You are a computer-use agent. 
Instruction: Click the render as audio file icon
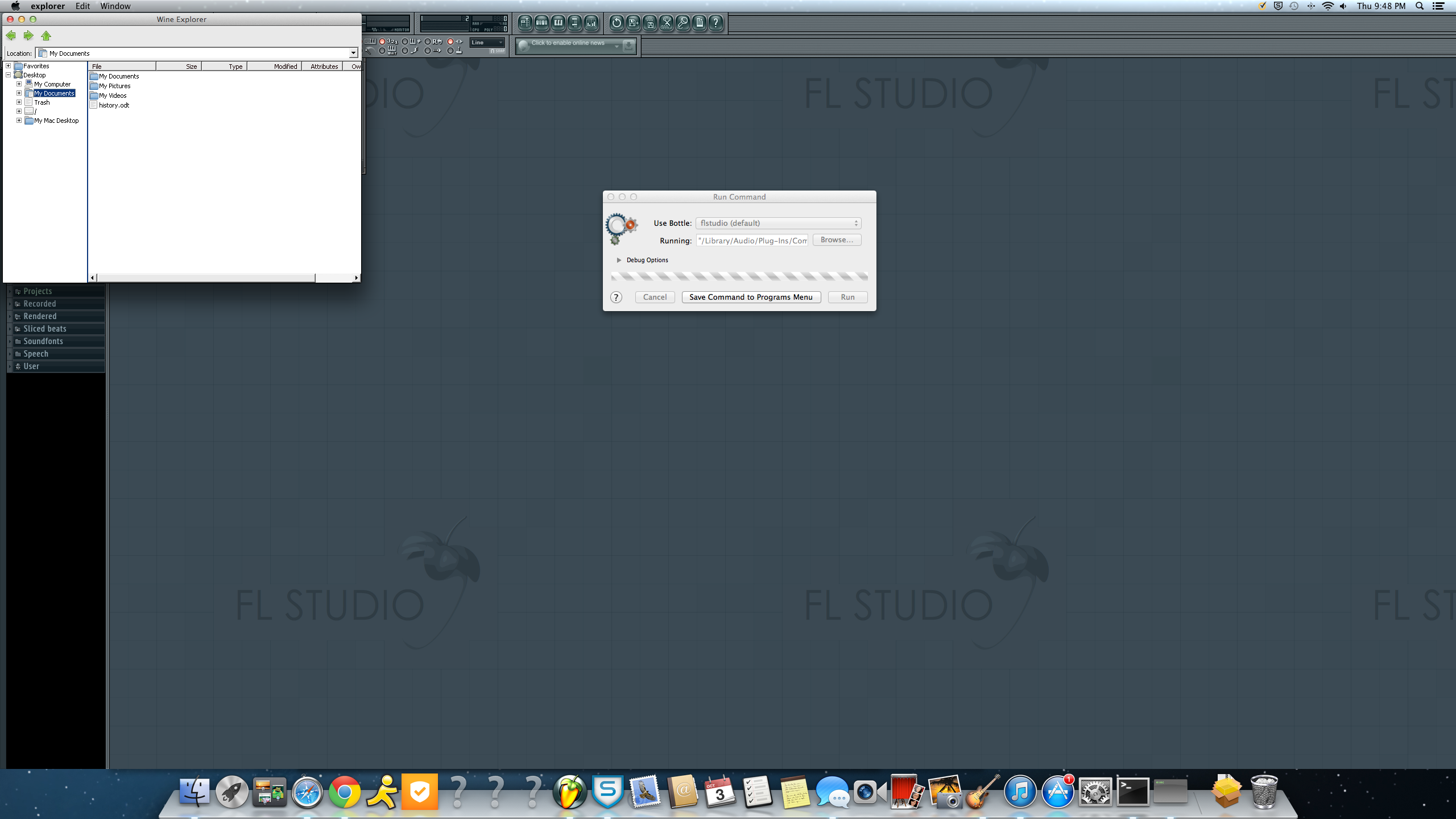click(x=650, y=23)
